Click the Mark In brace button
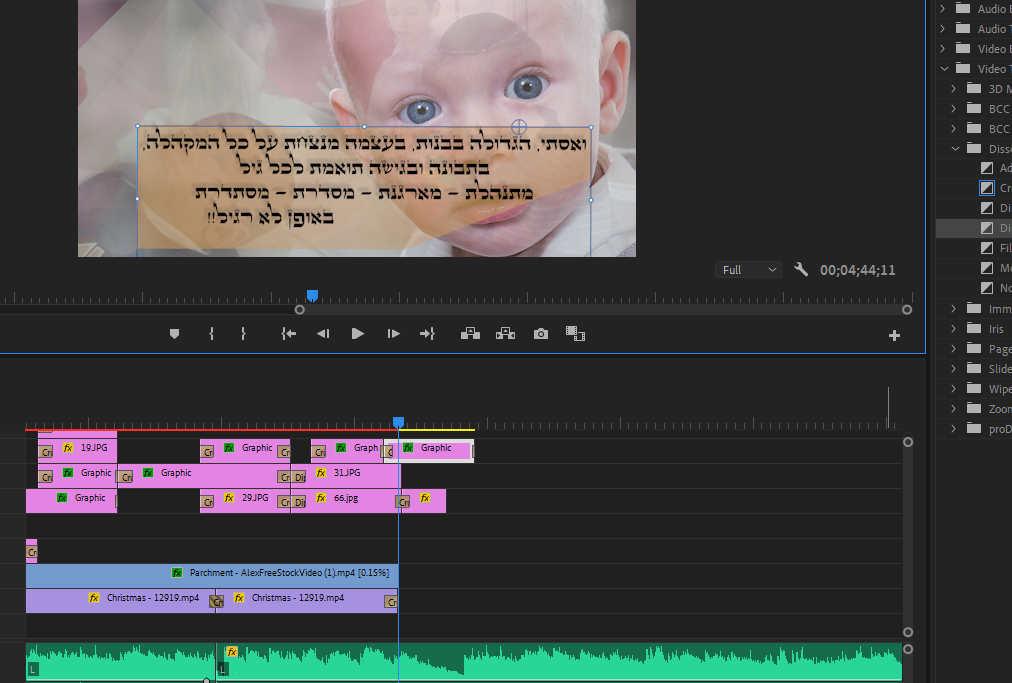This screenshot has height=683, width=1012. [211, 334]
